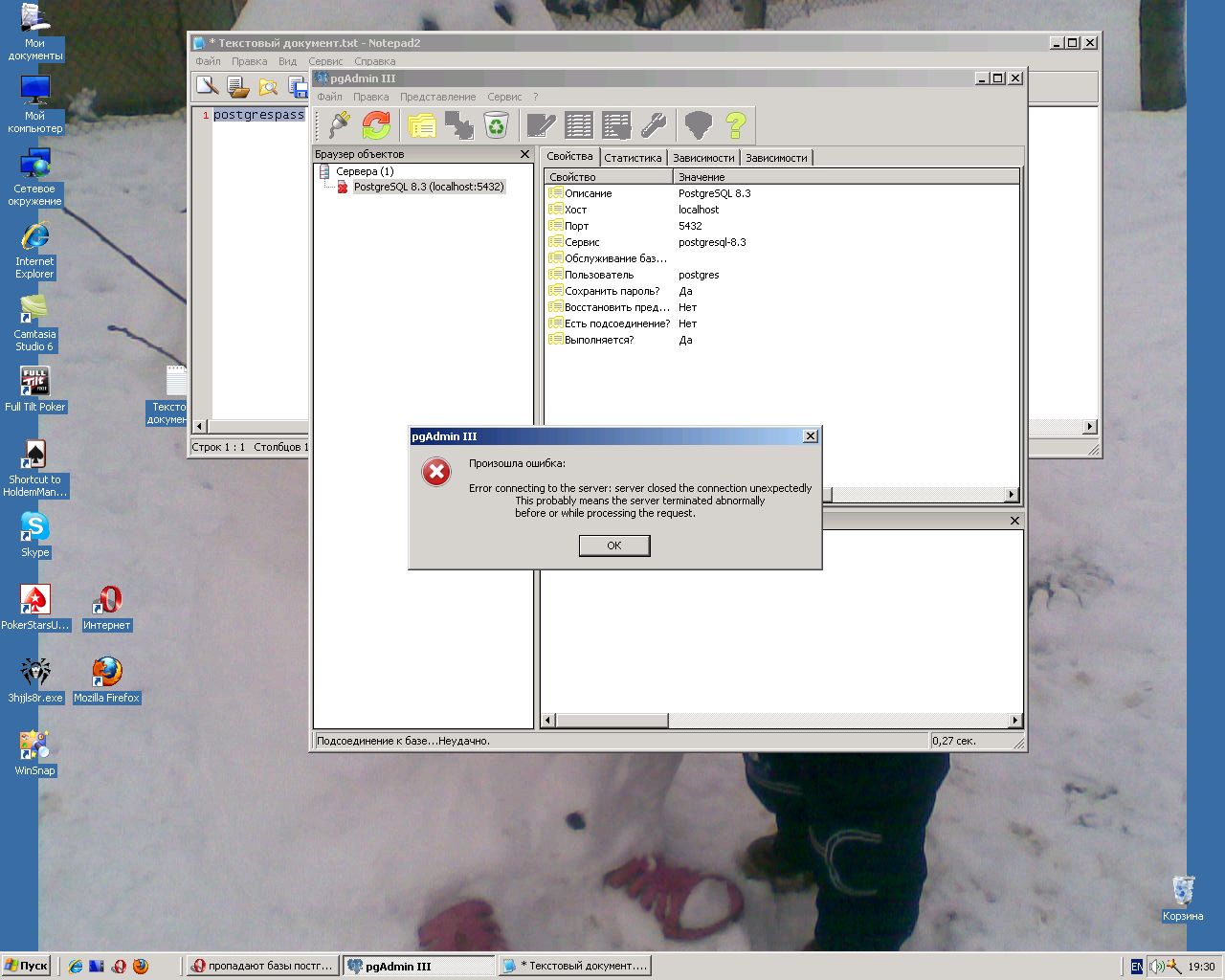Launch Camtasia Studio 6 from the desktop
The image size is (1225, 980).
click(x=35, y=323)
